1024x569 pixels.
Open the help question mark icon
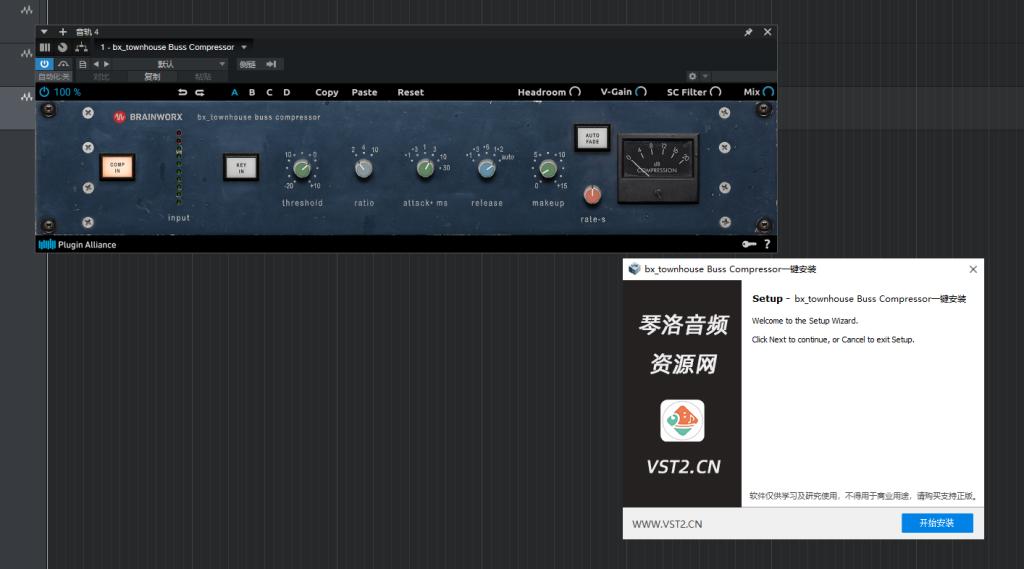(x=767, y=244)
